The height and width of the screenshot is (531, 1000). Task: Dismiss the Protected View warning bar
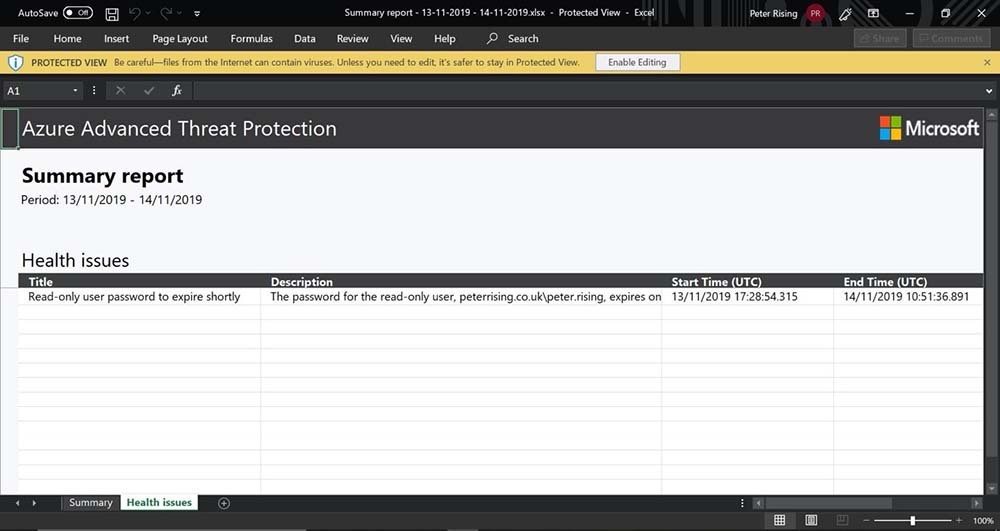[x=987, y=62]
